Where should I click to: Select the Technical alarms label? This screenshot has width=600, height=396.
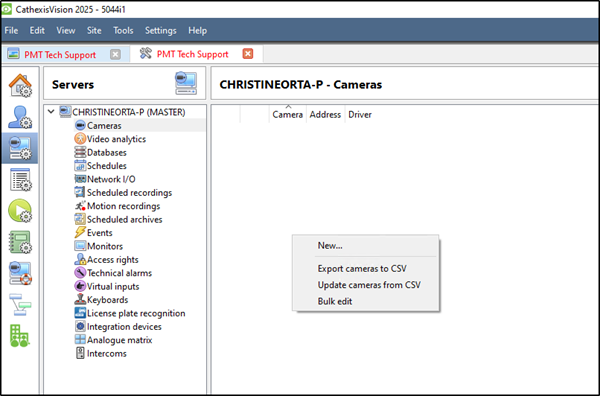[x=119, y=273]
